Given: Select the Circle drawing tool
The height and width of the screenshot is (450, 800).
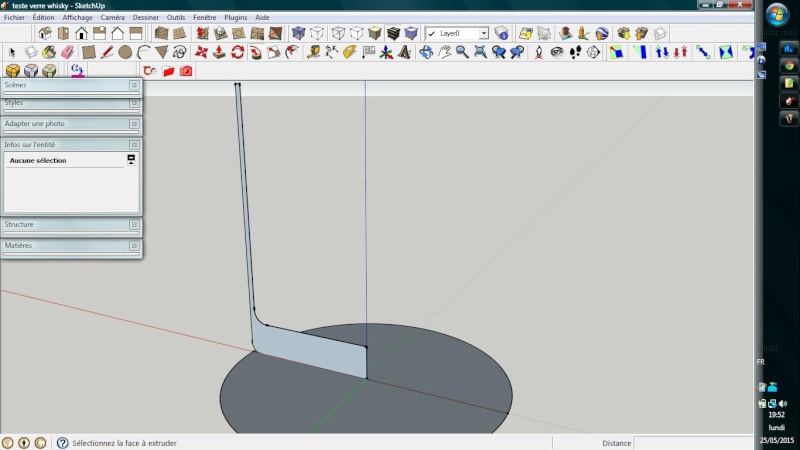Looking at the screenshot, I should 125,52.
